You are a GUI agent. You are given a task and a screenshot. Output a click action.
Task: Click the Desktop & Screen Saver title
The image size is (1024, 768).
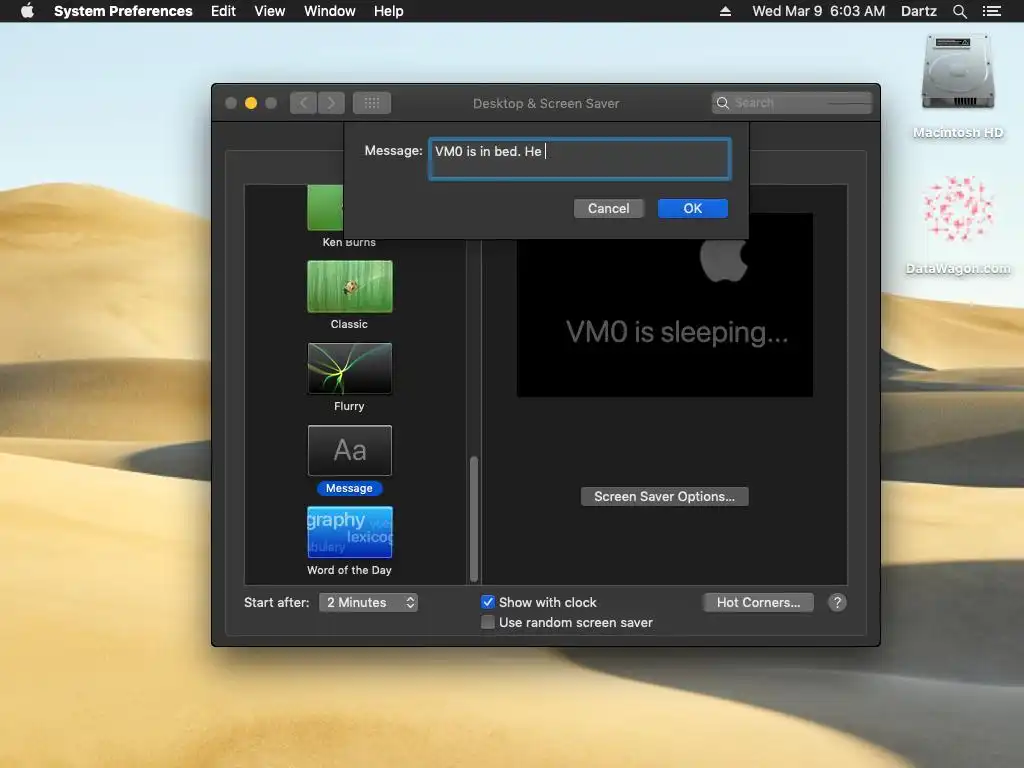[546, 103]
